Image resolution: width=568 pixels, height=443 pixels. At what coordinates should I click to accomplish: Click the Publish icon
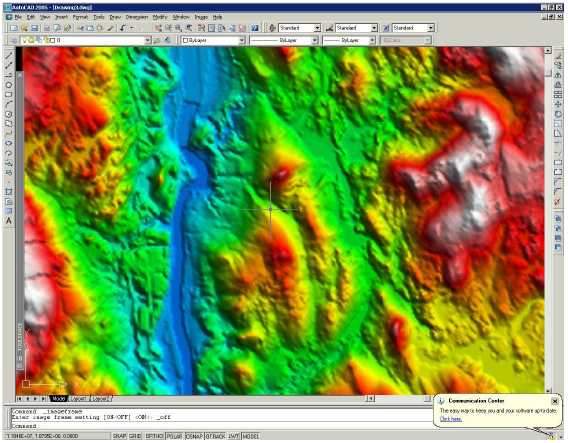67,28
